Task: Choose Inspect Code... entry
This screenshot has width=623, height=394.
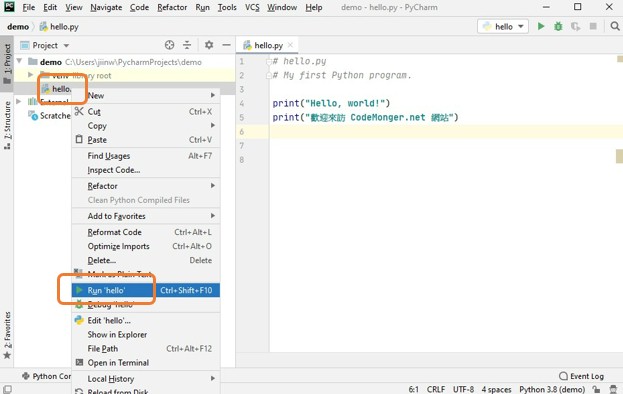Action: click(146, 170)
